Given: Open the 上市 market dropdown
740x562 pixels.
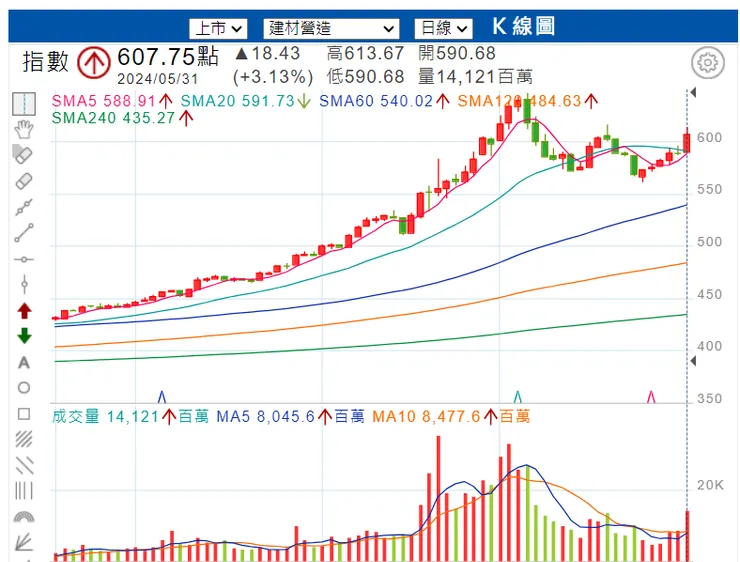Looking at the screenshot, I should point(218,28).
